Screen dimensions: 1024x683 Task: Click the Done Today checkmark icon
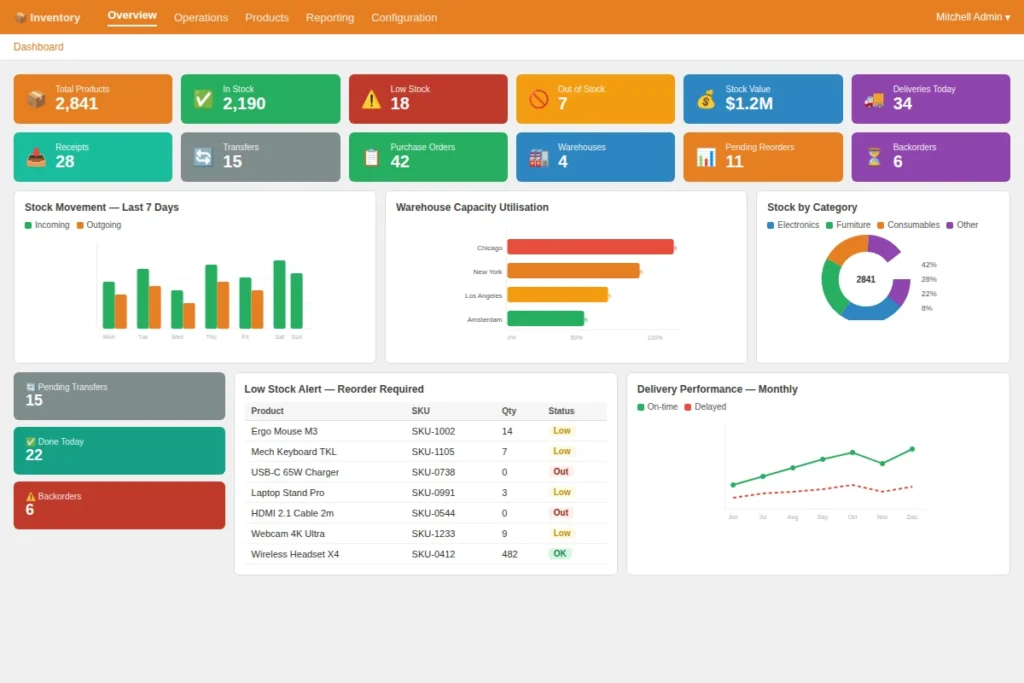click(x=30, y=442)
